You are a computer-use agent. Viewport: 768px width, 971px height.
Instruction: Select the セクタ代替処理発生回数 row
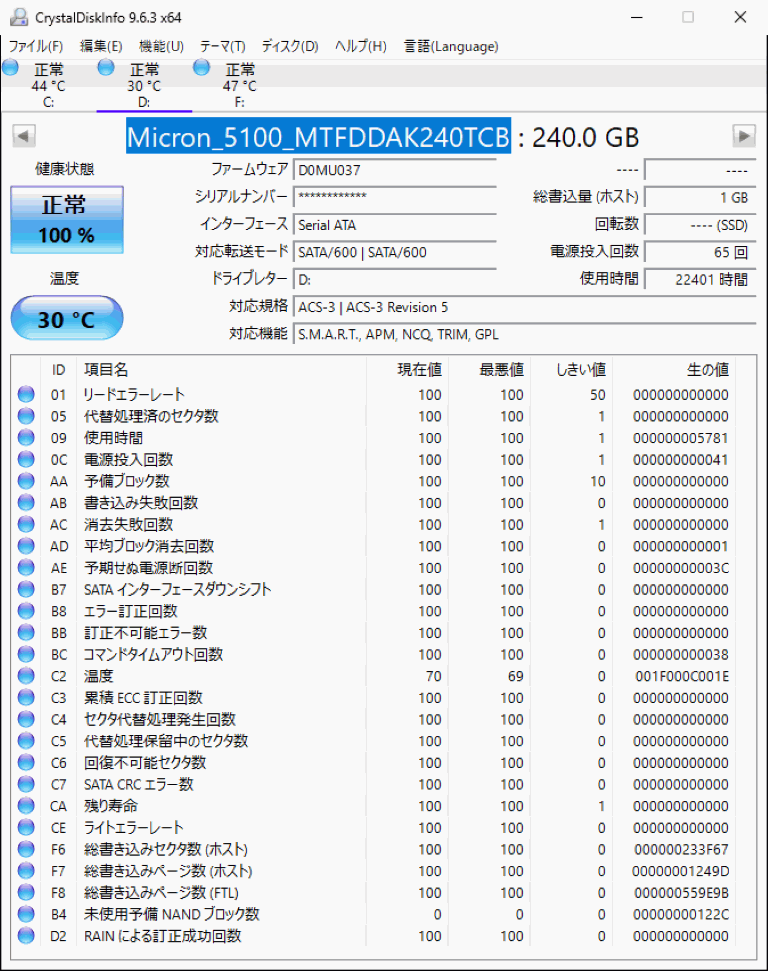pyautogui.click(x=373, y=719)
